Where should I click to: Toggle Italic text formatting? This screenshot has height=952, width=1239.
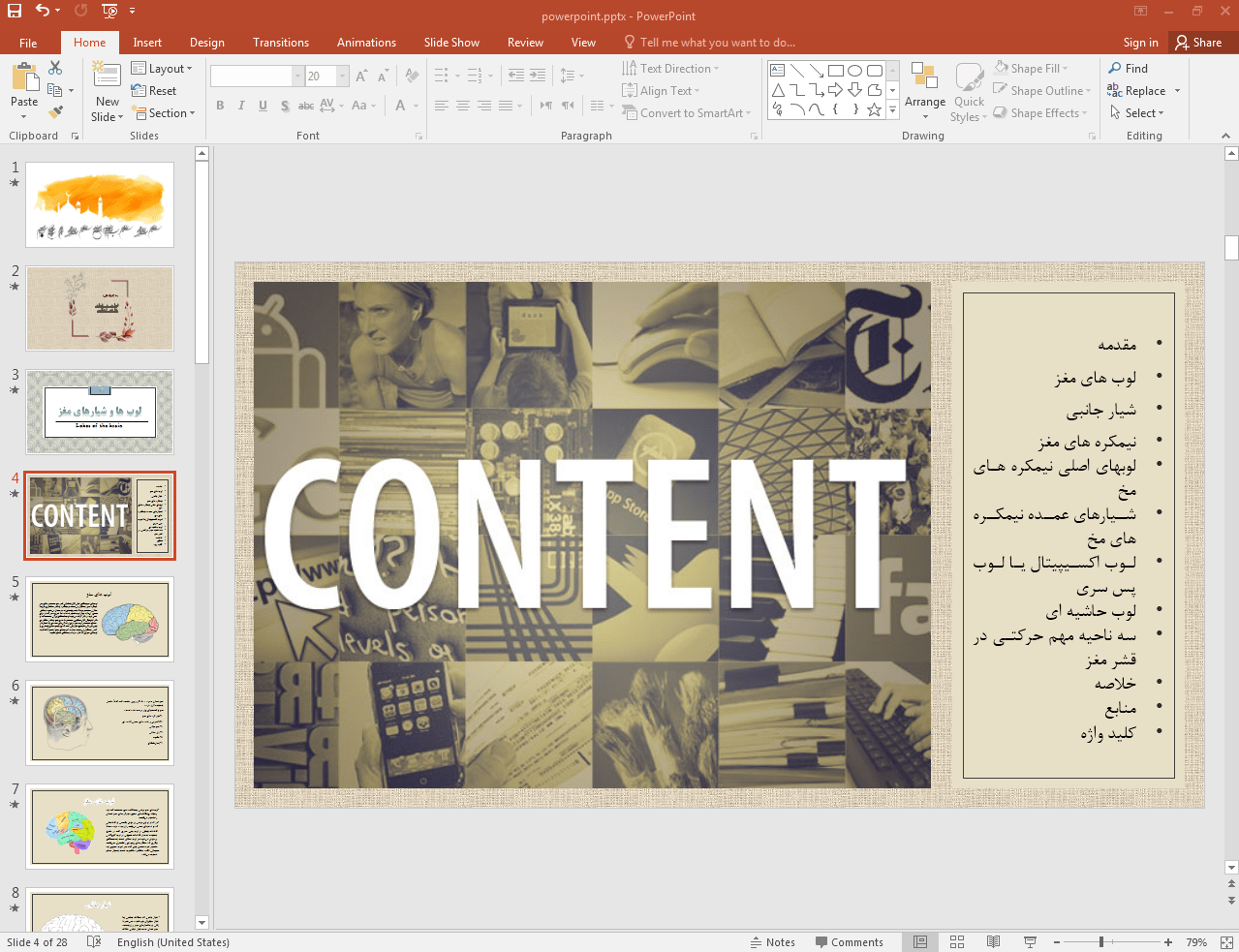click(241, 106)
